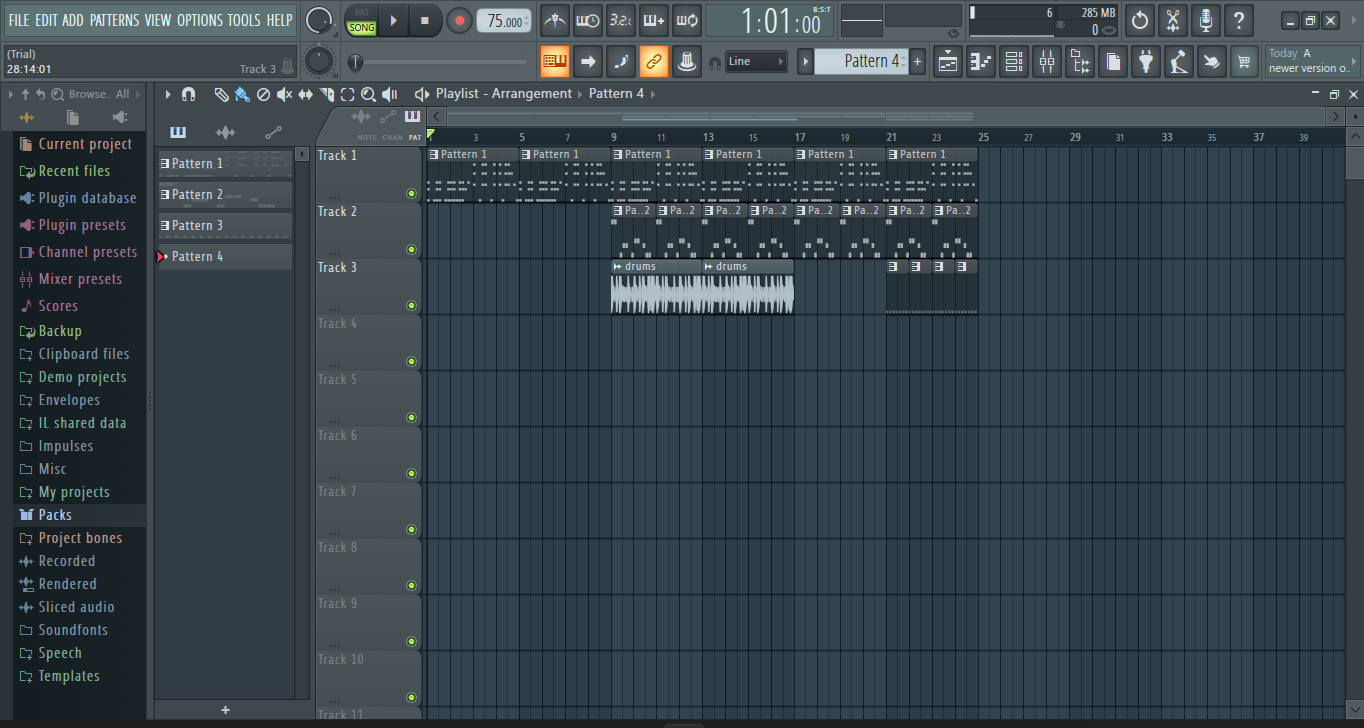Select the Paint brush tool in Playlist
1364x728 pixels.
point(242,94)
